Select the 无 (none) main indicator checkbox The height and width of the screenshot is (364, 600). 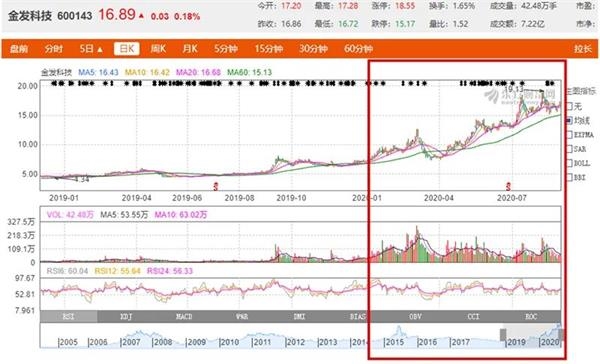pyautogui.click(x=569, y=106)
